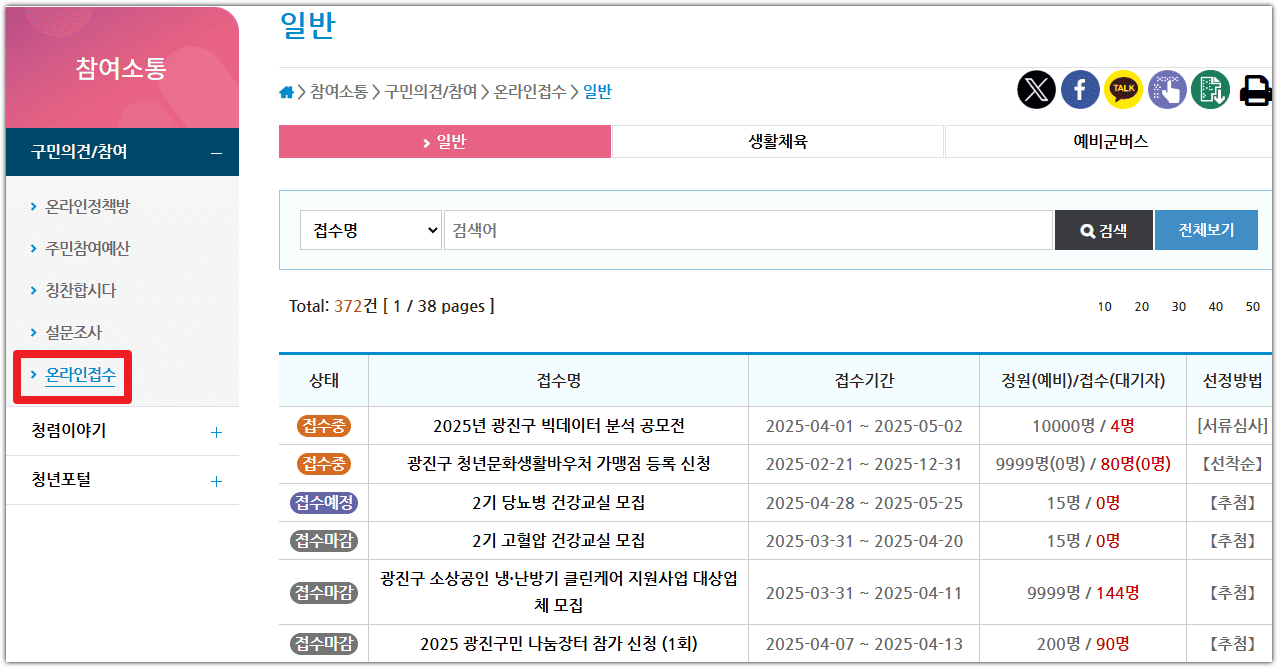
Task: Share the page on X
Action: coord(1036,89)
